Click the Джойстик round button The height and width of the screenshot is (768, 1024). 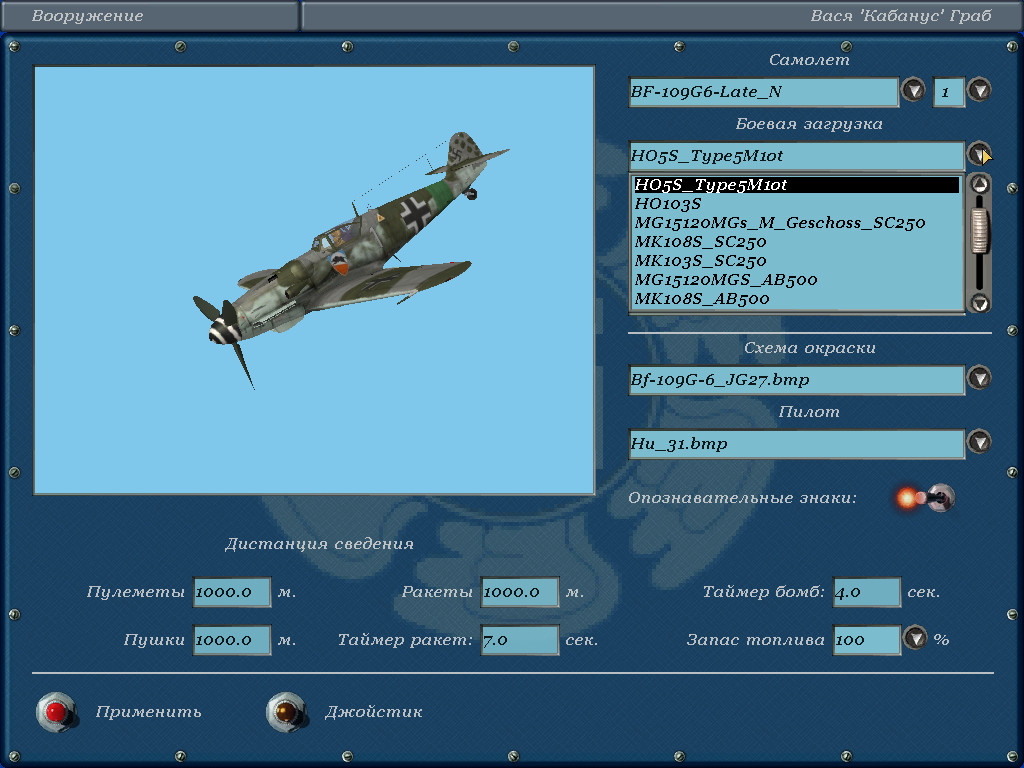(286, 711)
